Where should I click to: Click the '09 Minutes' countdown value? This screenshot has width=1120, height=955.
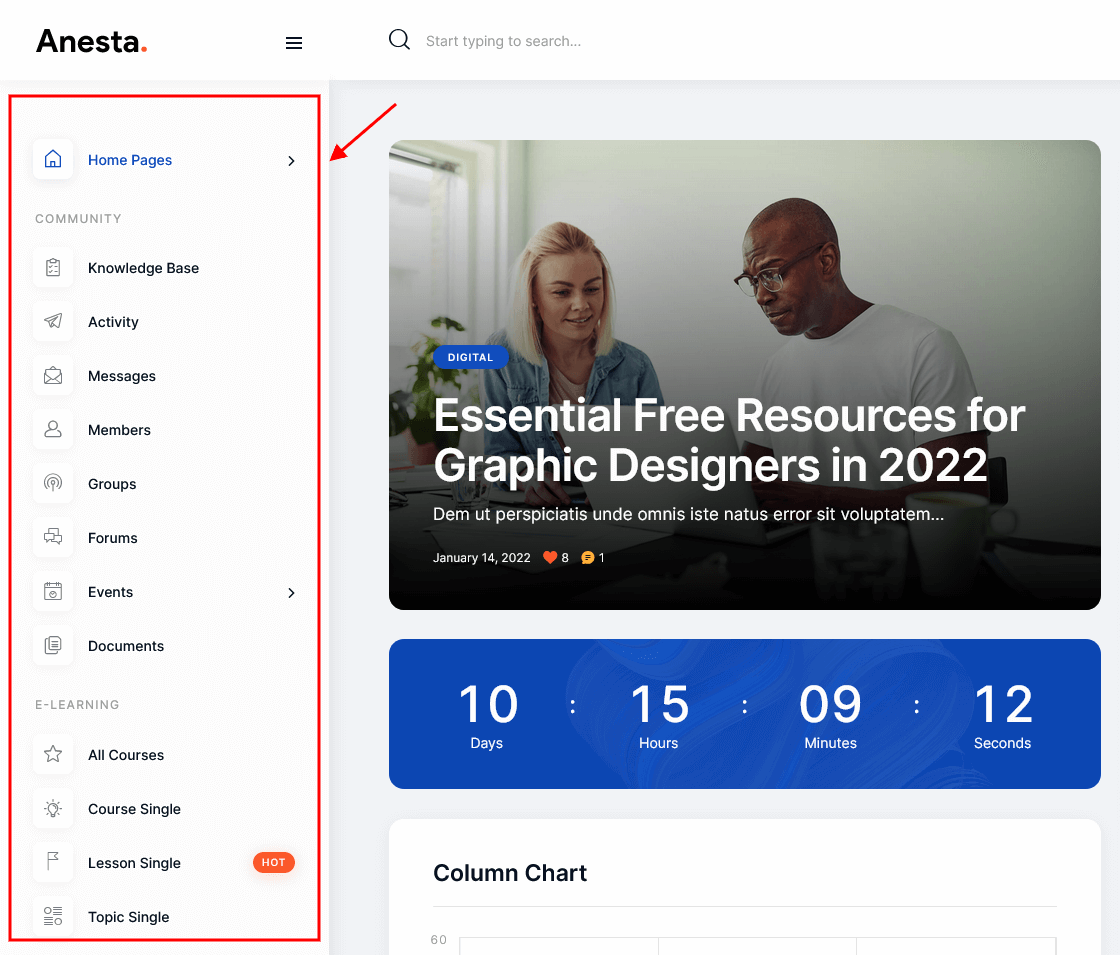830,715
